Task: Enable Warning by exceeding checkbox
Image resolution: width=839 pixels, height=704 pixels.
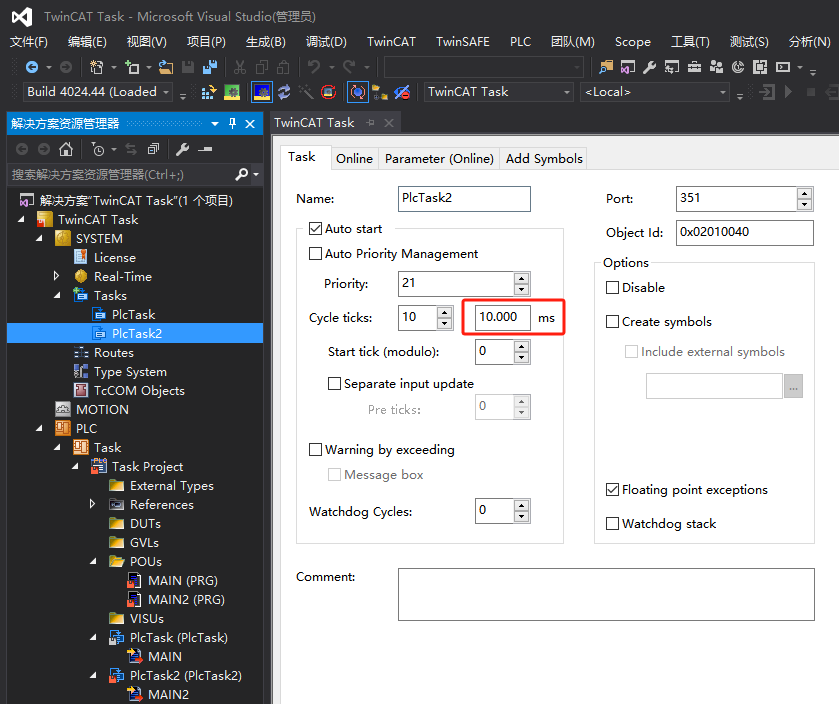Action: [315, 449]
